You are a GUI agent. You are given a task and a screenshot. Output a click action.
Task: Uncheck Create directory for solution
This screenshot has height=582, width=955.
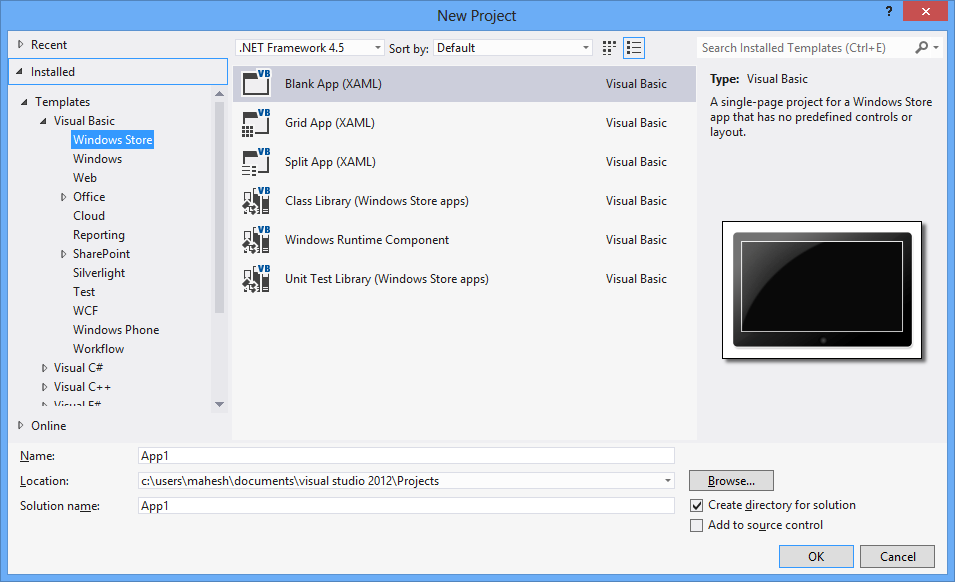(x=696, y=505)
